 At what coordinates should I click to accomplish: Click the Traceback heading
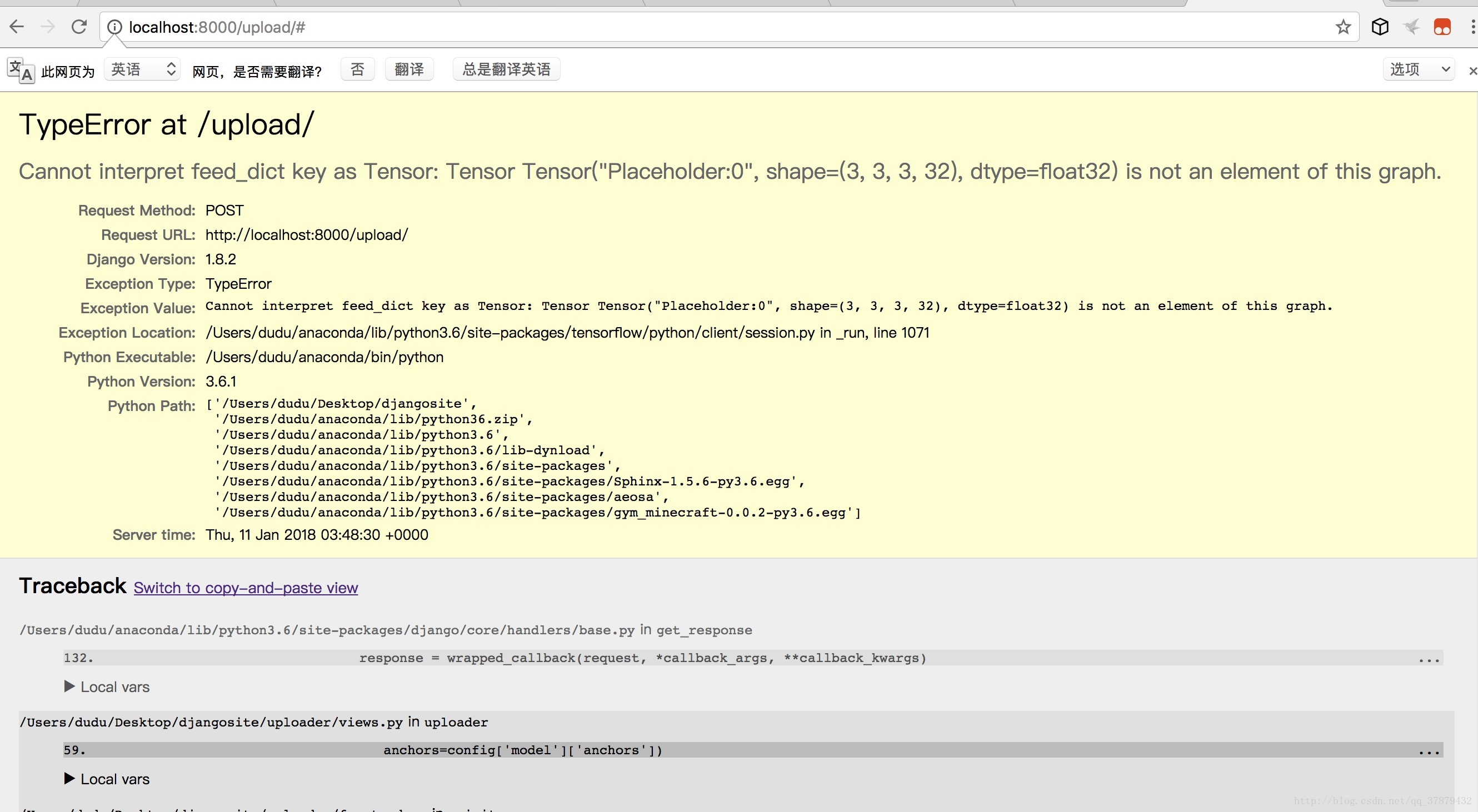72,586
